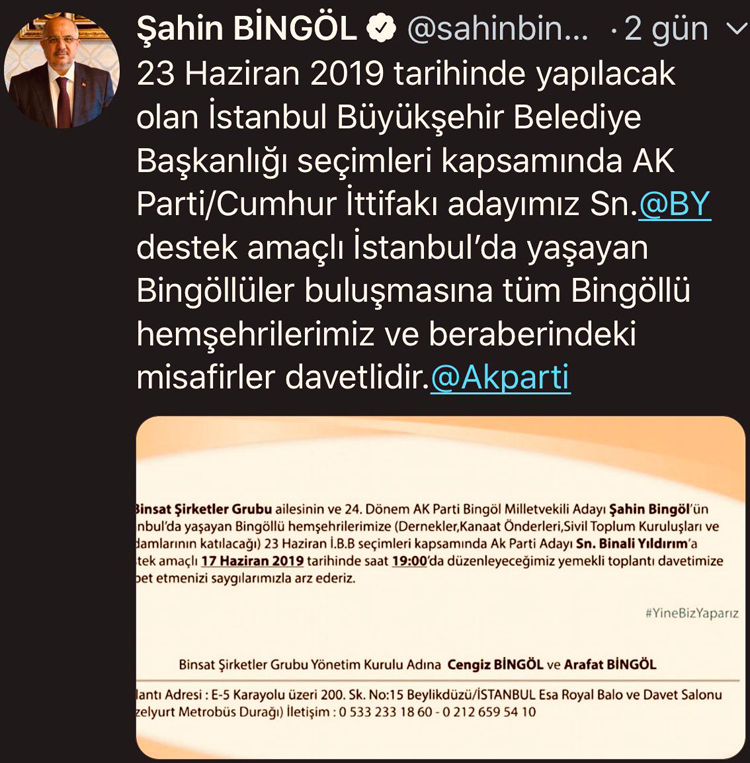Viewport: 750px width, 763px height.
Task: Open Şahin Bingöl's profile photo avatar
Action: [61, 71]
